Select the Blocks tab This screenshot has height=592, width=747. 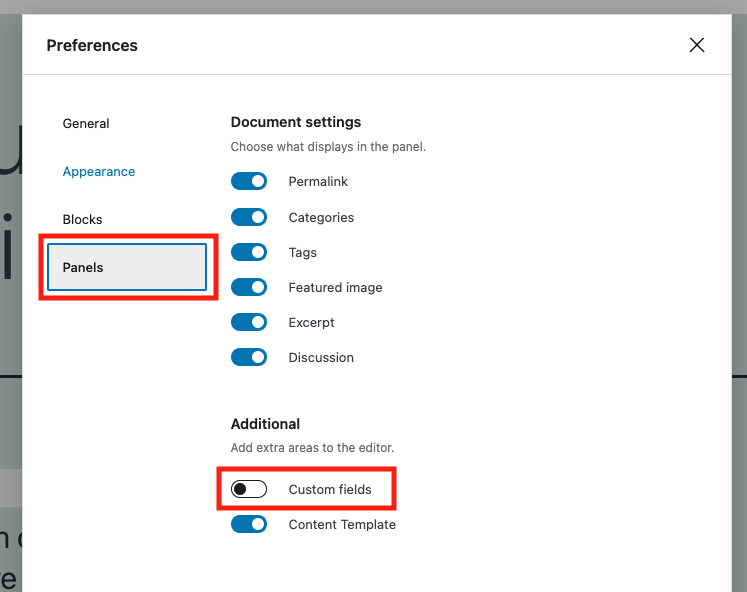[x=82, y=220]
